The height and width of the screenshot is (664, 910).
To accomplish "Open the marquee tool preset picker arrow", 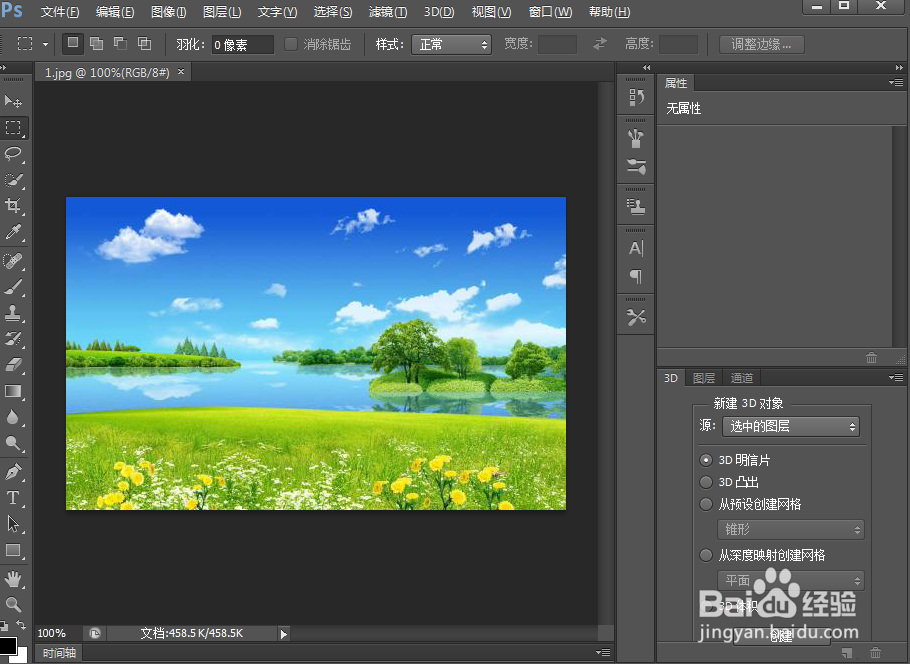I will pos(45,44).
